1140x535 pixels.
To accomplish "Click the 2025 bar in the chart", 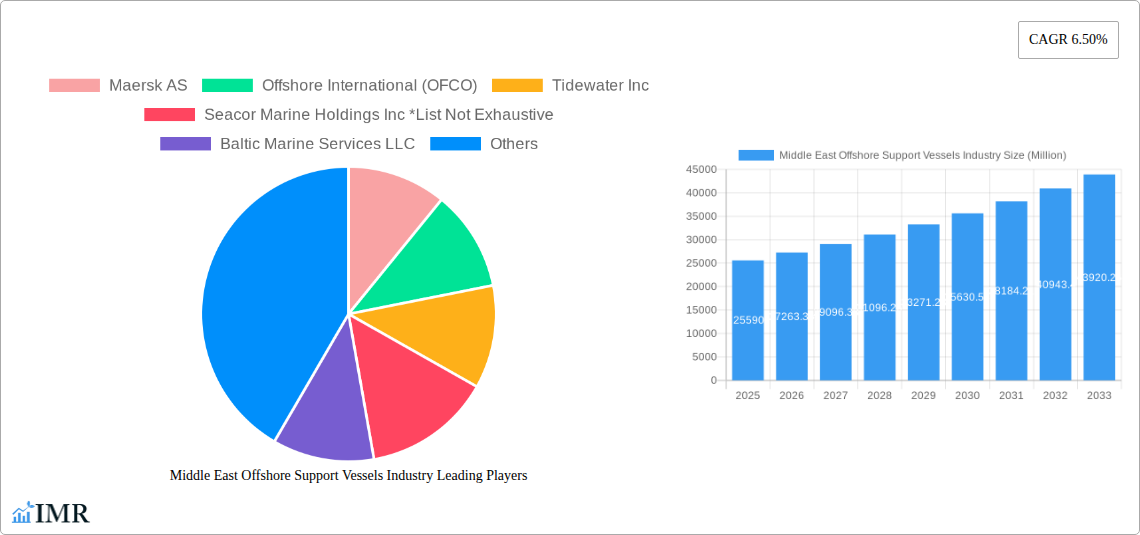I will (x=748, y=320).
